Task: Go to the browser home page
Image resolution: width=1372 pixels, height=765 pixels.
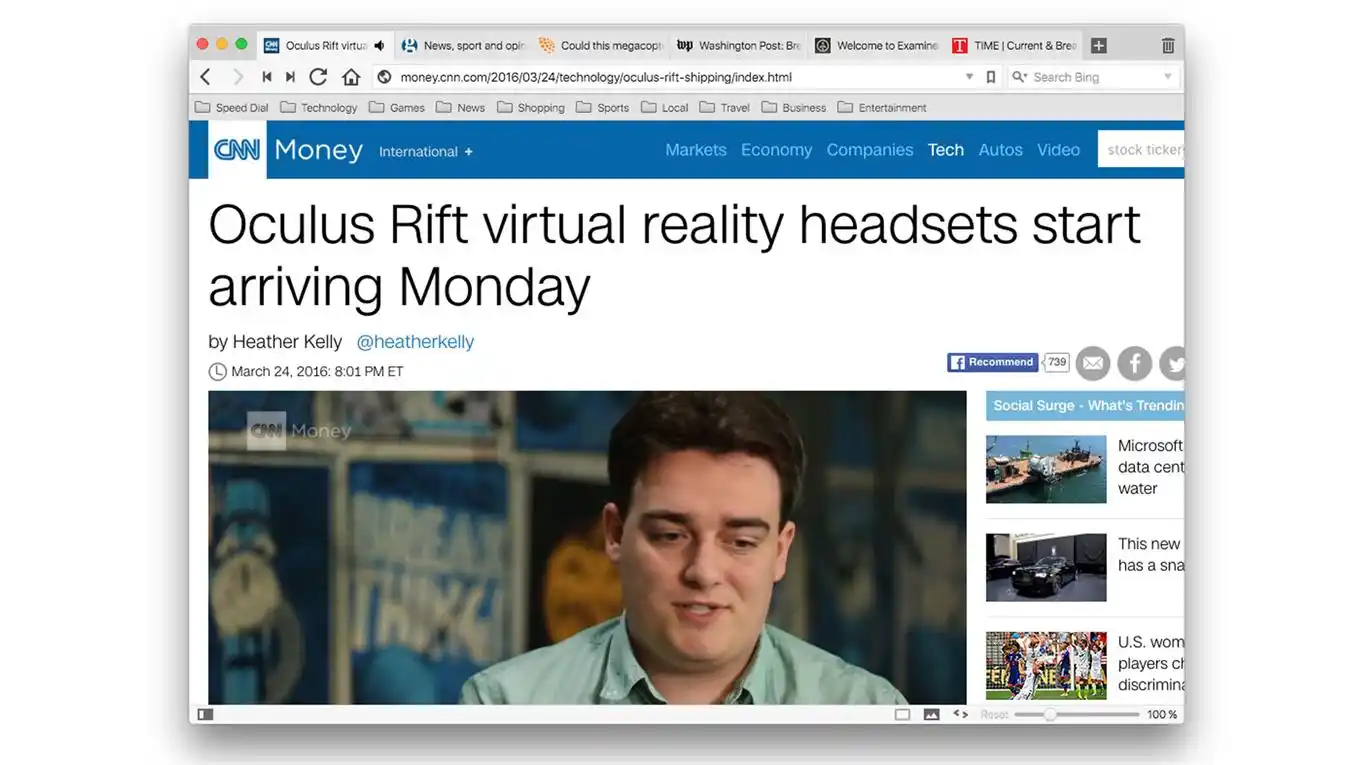Action: [x=350, y=77]
